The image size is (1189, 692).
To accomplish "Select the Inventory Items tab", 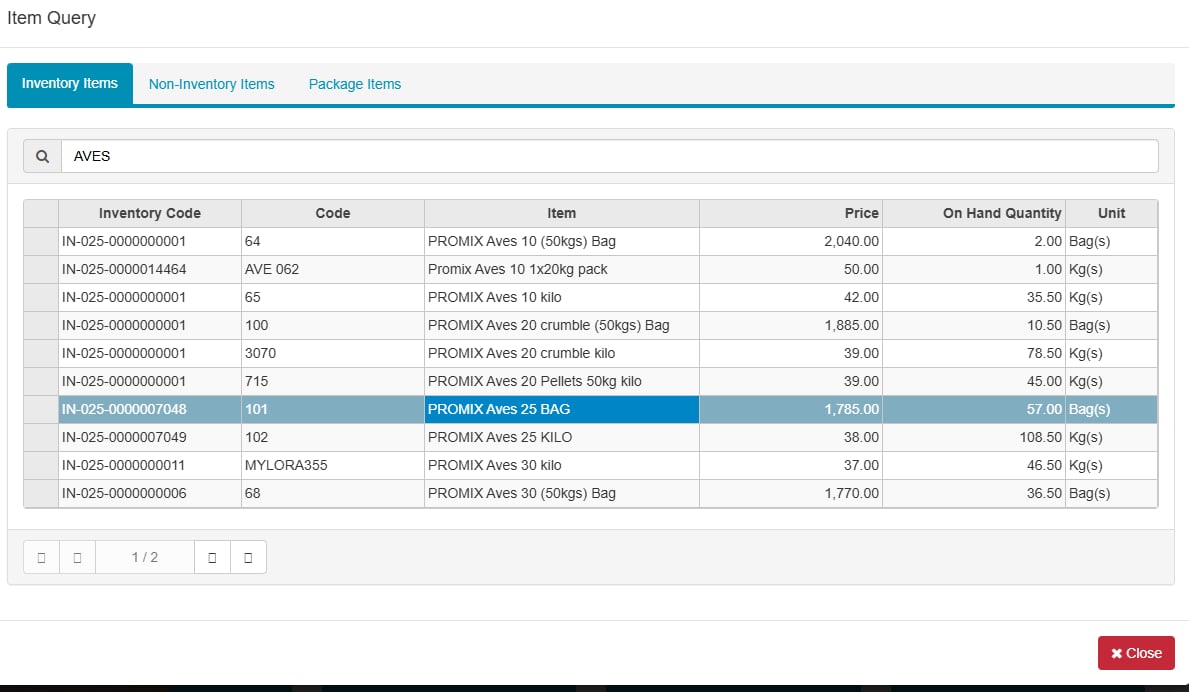I will point(70,84).
